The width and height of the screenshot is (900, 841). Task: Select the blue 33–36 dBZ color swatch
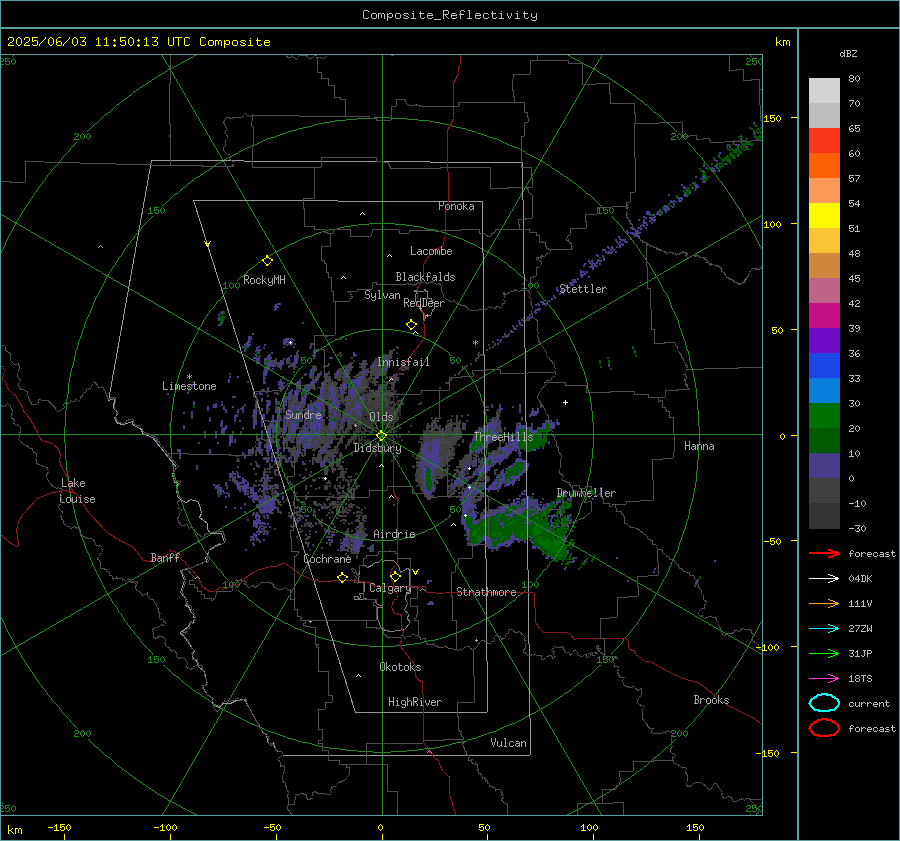pos(824,366)
